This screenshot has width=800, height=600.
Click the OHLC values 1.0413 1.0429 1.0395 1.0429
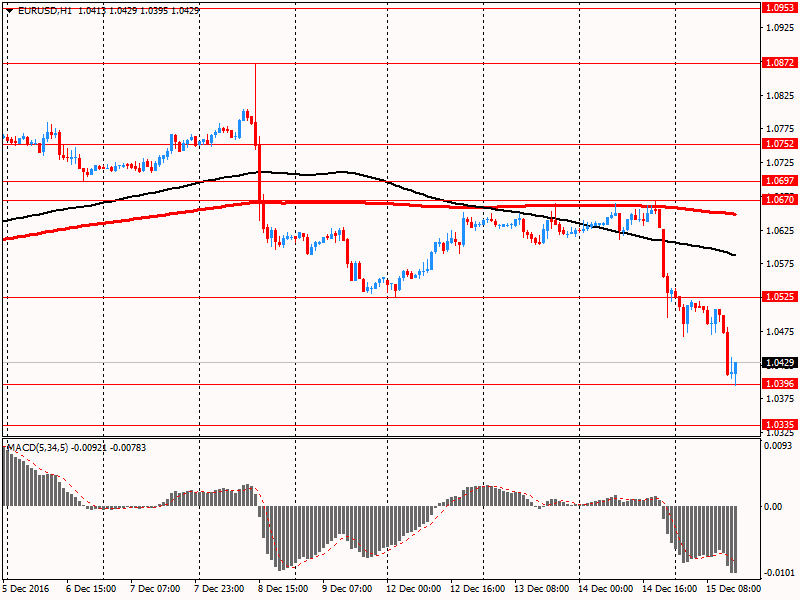(139, 10)
